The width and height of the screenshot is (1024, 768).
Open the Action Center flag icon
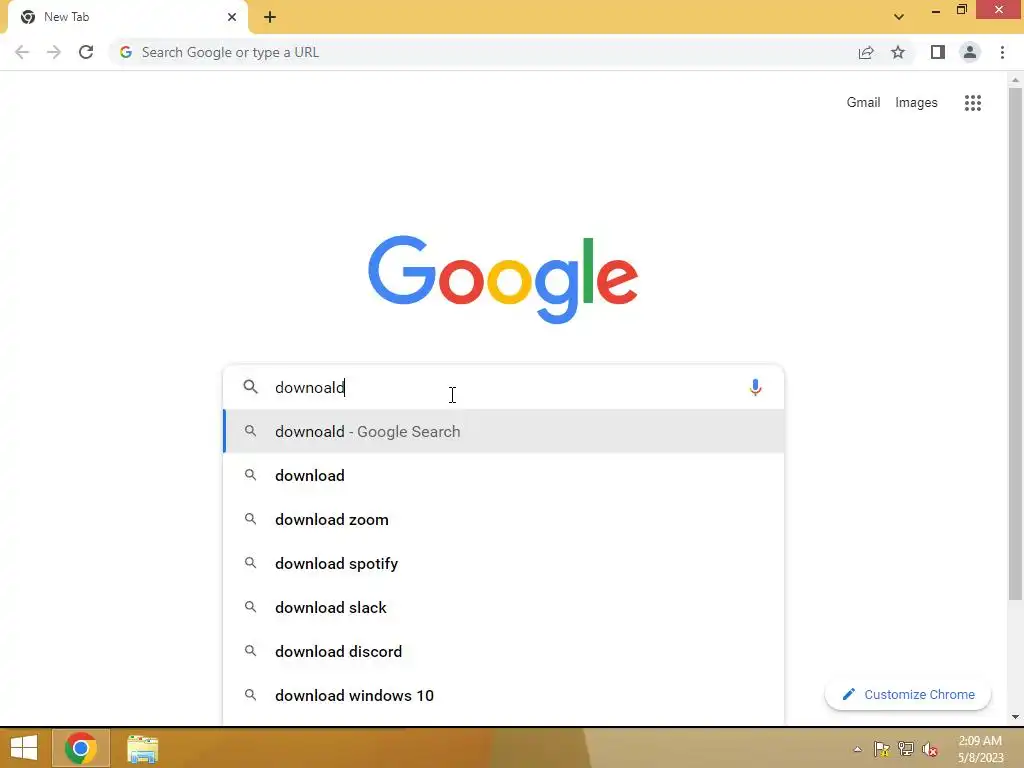[882, 749]
